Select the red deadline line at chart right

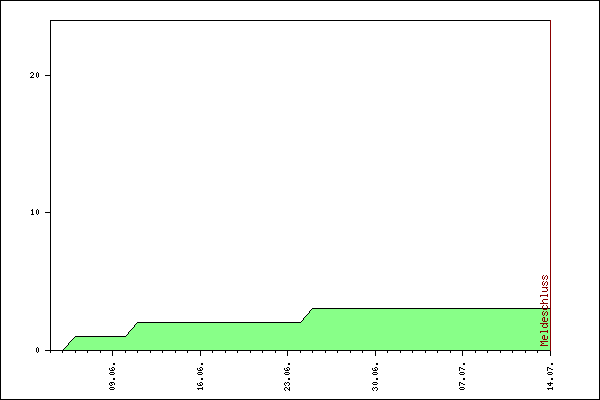pyautogui.click(x=550, y=150)
